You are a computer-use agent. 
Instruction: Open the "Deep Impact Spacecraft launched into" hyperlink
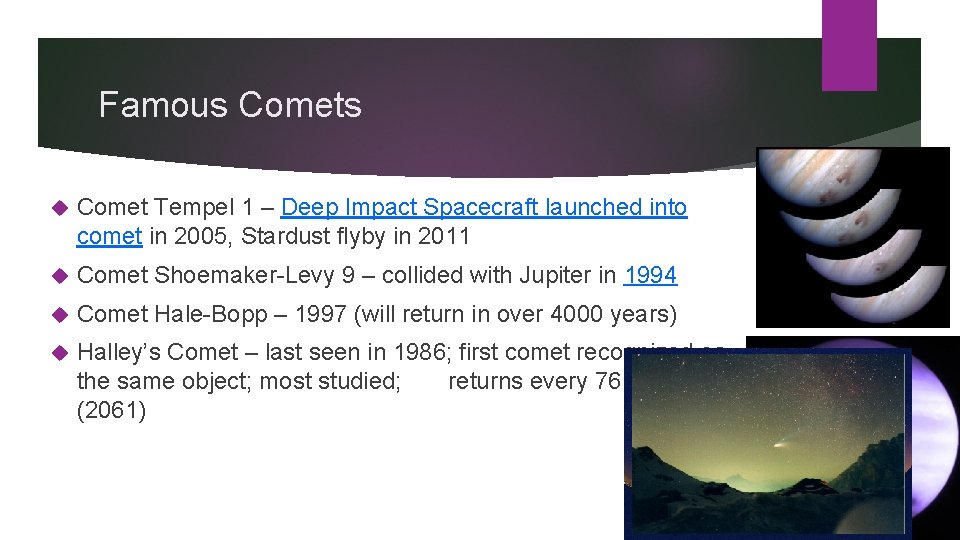pos(484,208)
